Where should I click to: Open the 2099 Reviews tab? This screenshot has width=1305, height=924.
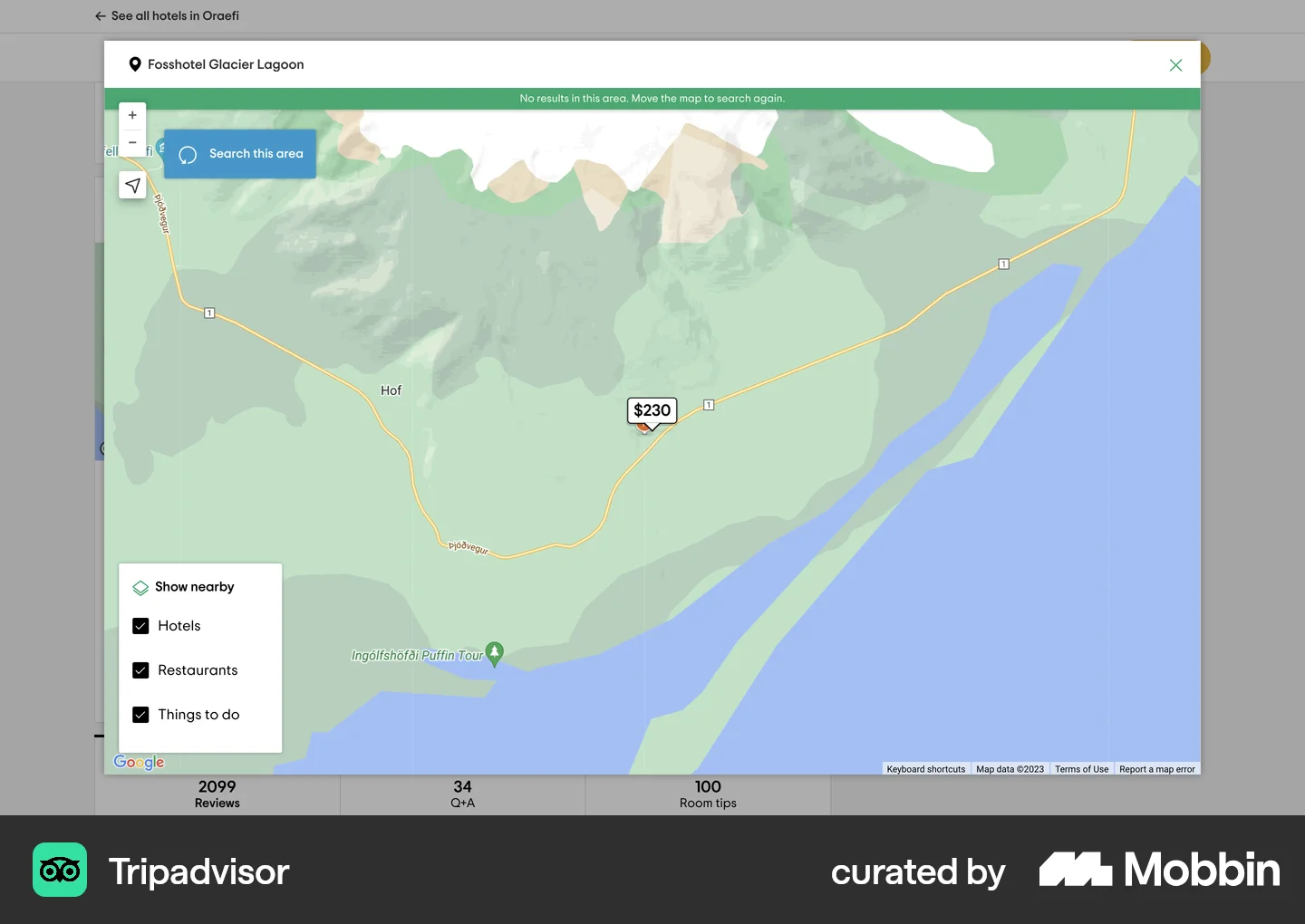click(217, 794)
